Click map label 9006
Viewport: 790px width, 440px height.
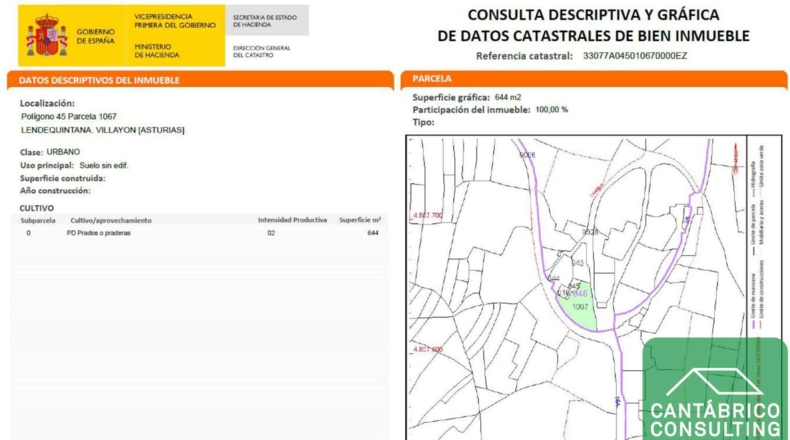pyautogui.click(x=528, y=155)
